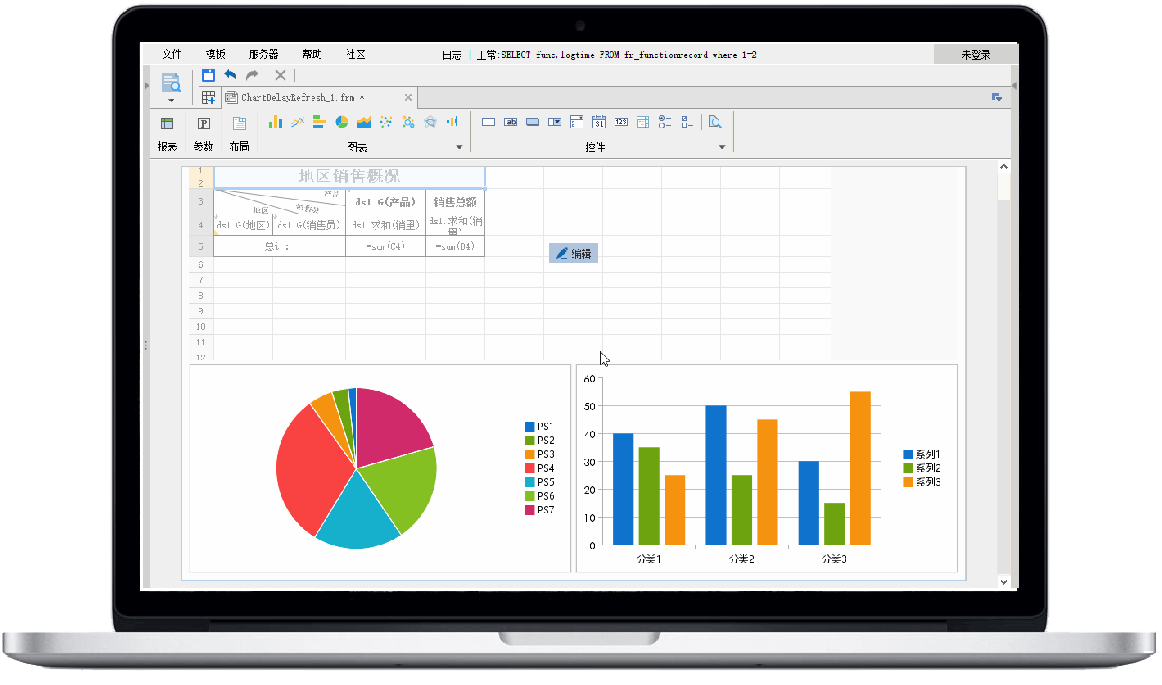Click the 编辑 edit button
Screen dimensions: 1162x685
coord(573,254)
